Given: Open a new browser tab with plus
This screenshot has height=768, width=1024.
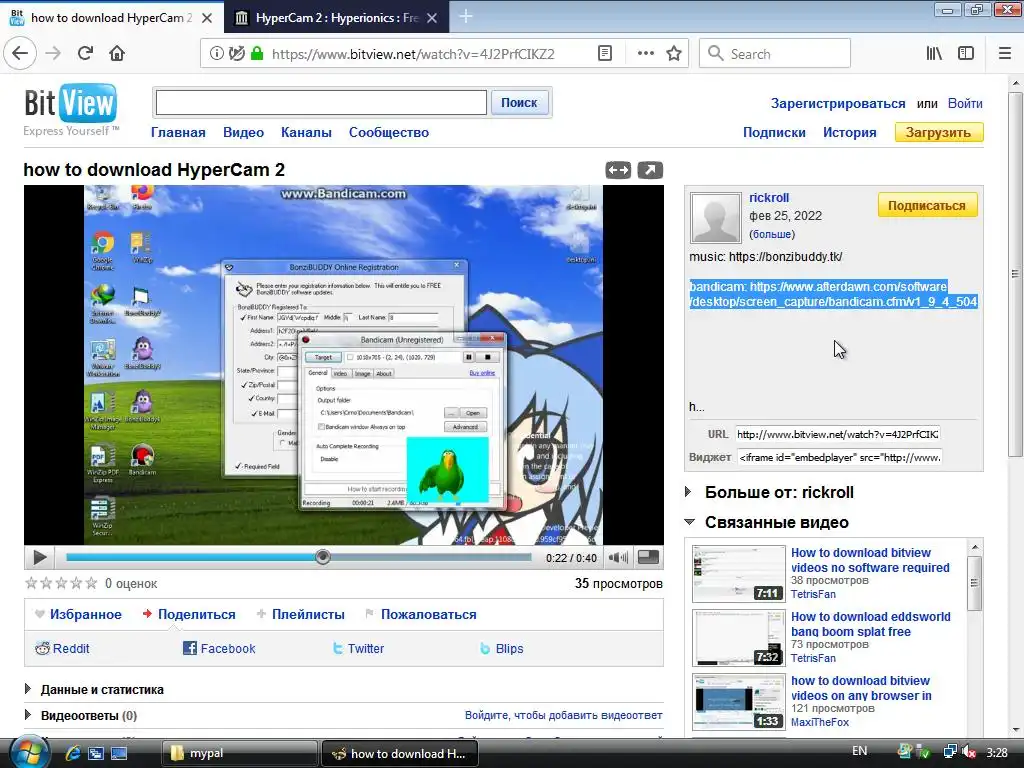Looking at the screenshot, I should 466,17.
